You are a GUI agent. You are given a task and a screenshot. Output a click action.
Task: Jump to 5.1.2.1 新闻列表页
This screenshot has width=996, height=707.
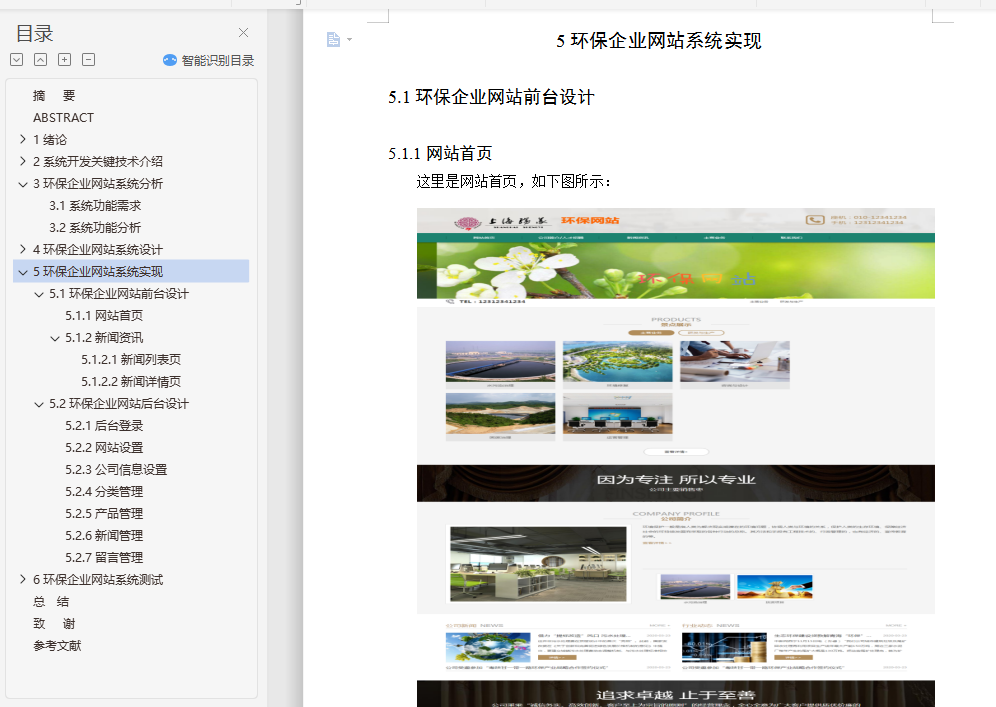click(131, 360)
